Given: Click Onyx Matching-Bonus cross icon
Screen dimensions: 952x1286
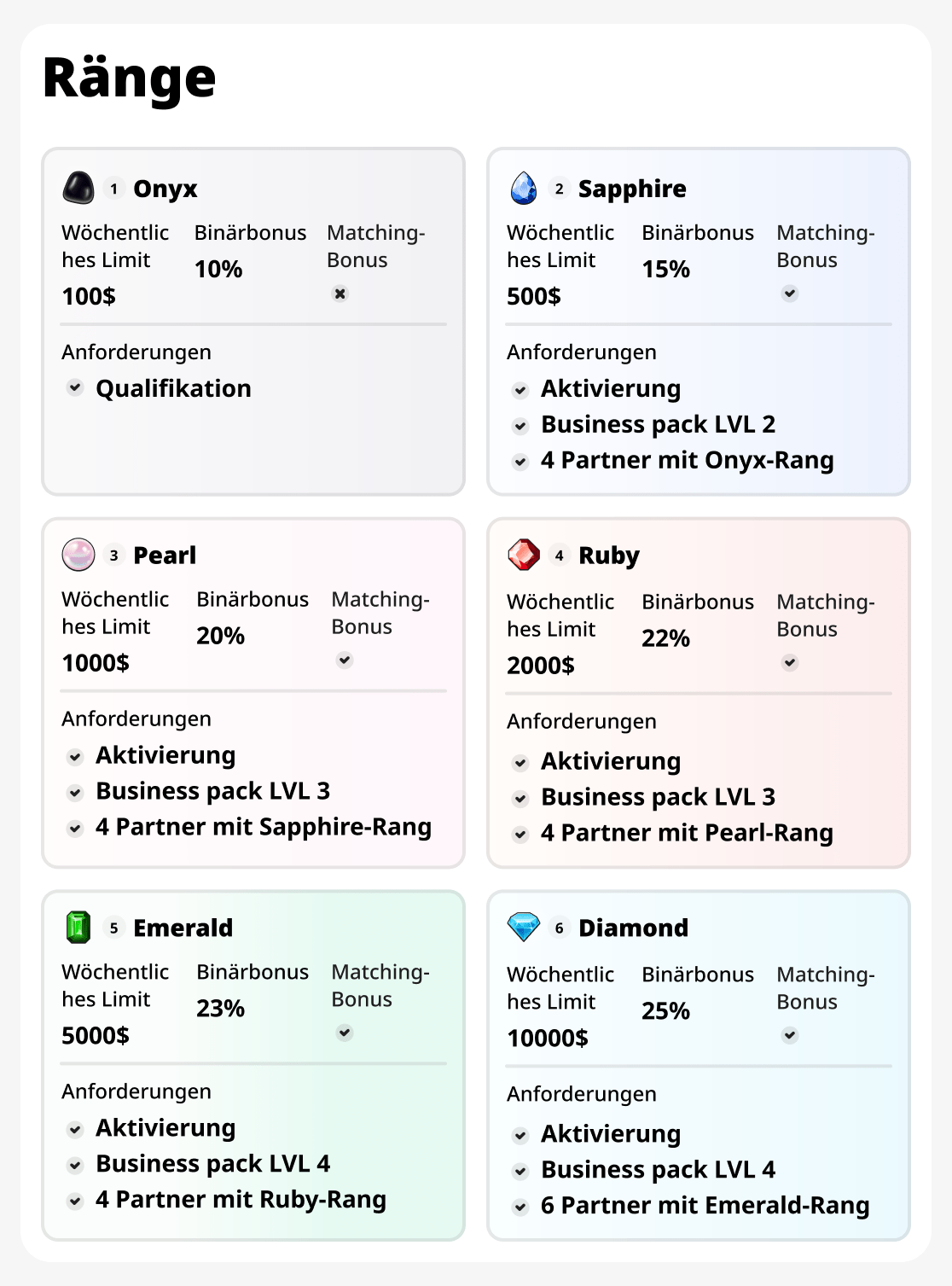Looking at the screenshot, I should pyautogui.click(x=340, y=294).
